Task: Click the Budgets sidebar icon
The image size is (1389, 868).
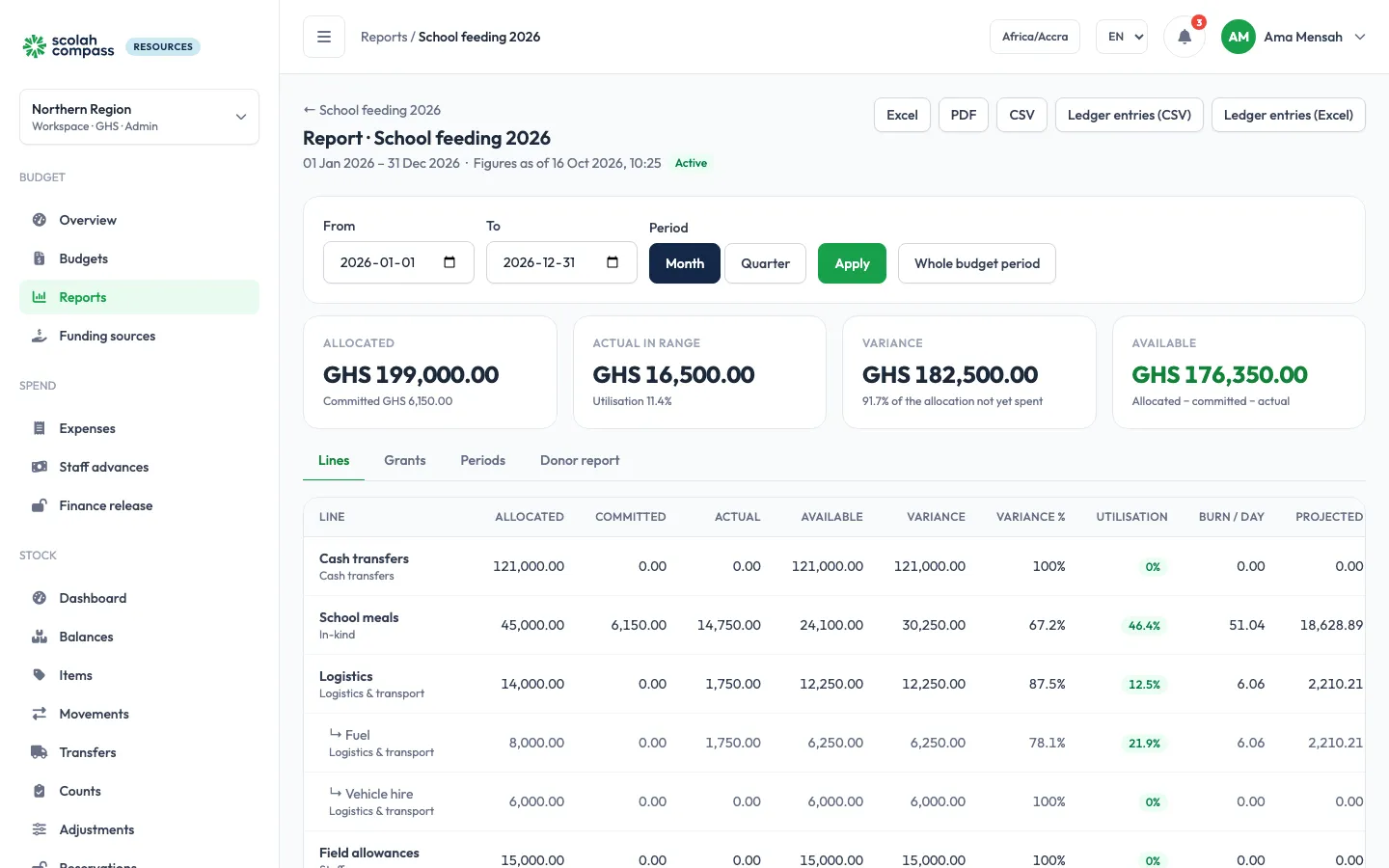Action: tap(40, 258)
